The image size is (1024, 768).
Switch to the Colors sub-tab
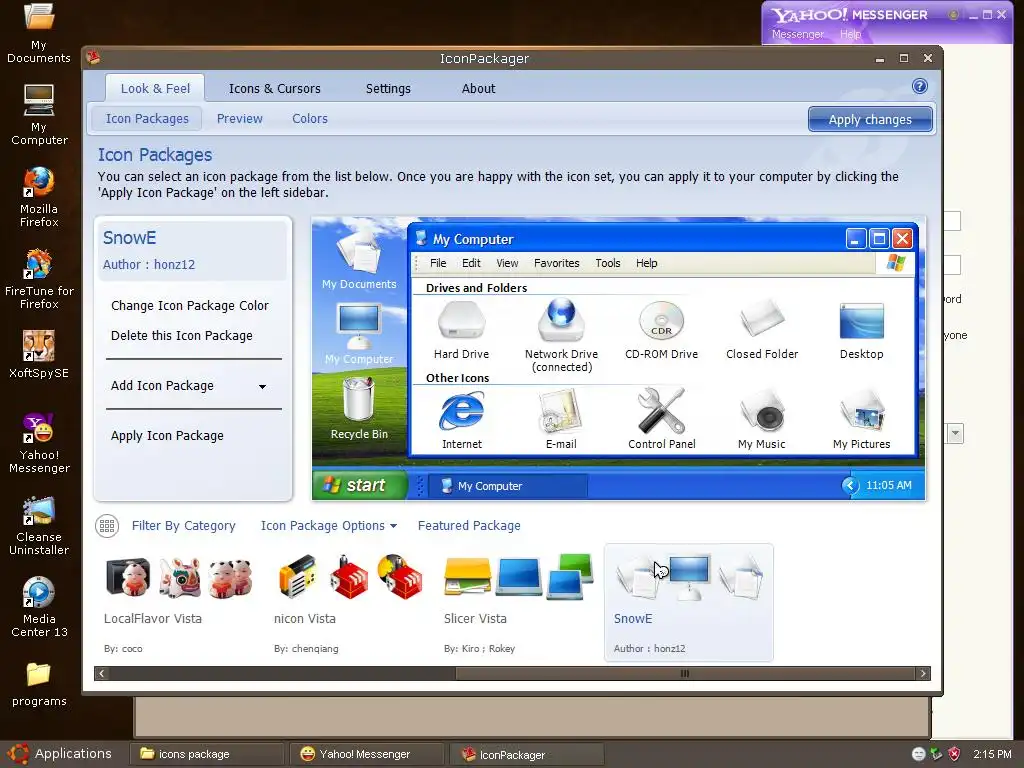pos(310,119)
